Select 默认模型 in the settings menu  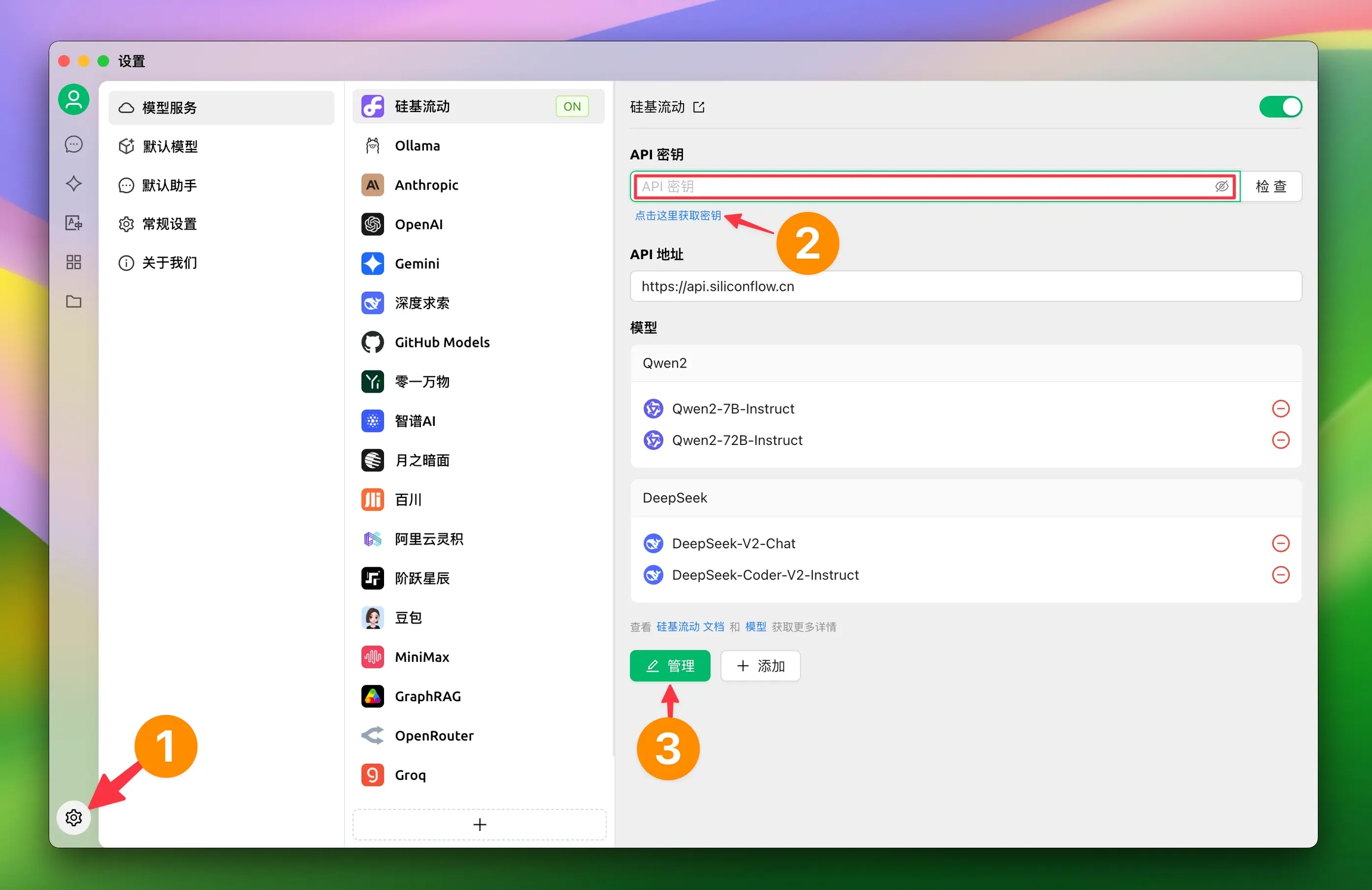coord(170,147)
